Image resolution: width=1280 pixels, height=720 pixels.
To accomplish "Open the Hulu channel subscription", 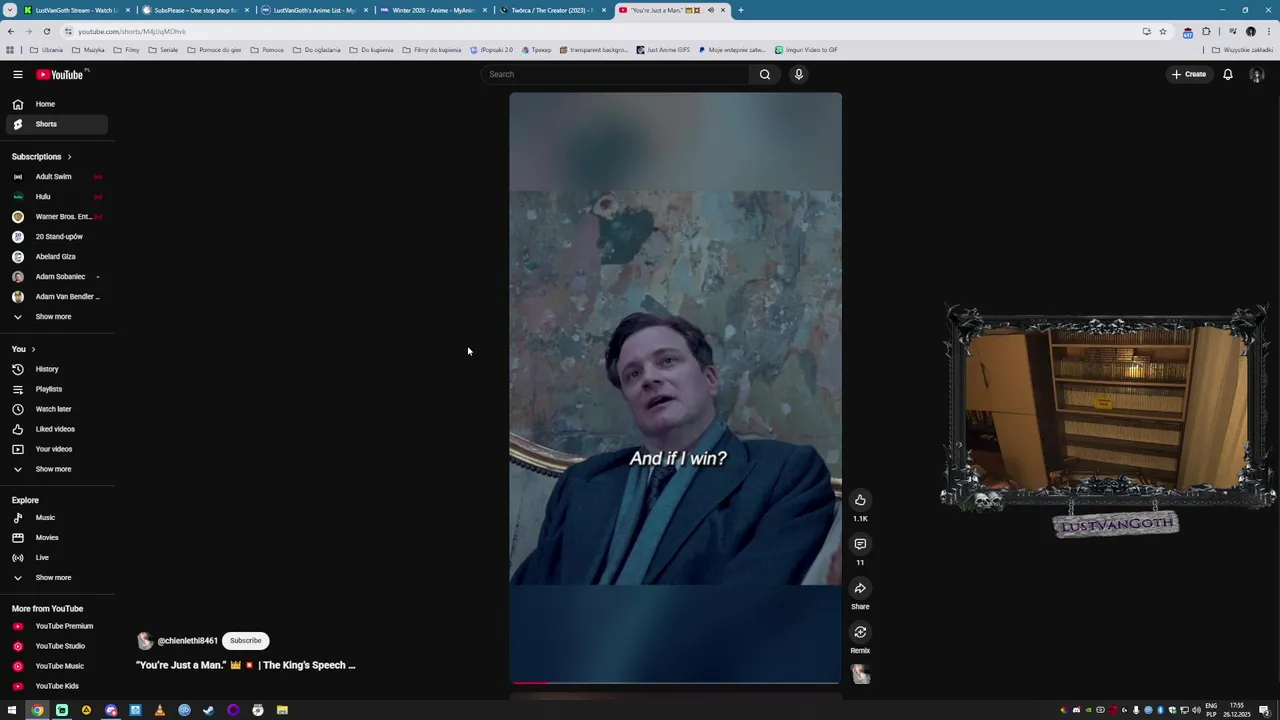I will click(x=55, y=197).
